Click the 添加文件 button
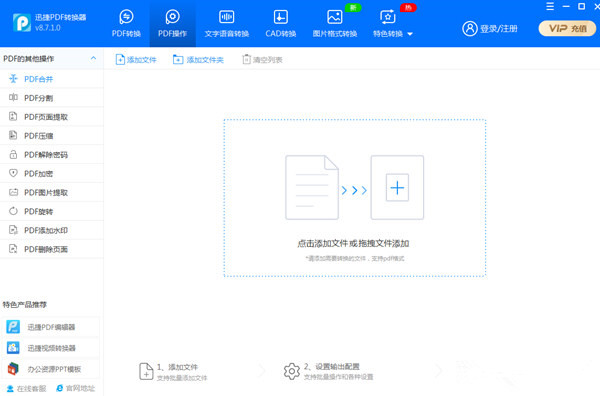 point(136,60)
